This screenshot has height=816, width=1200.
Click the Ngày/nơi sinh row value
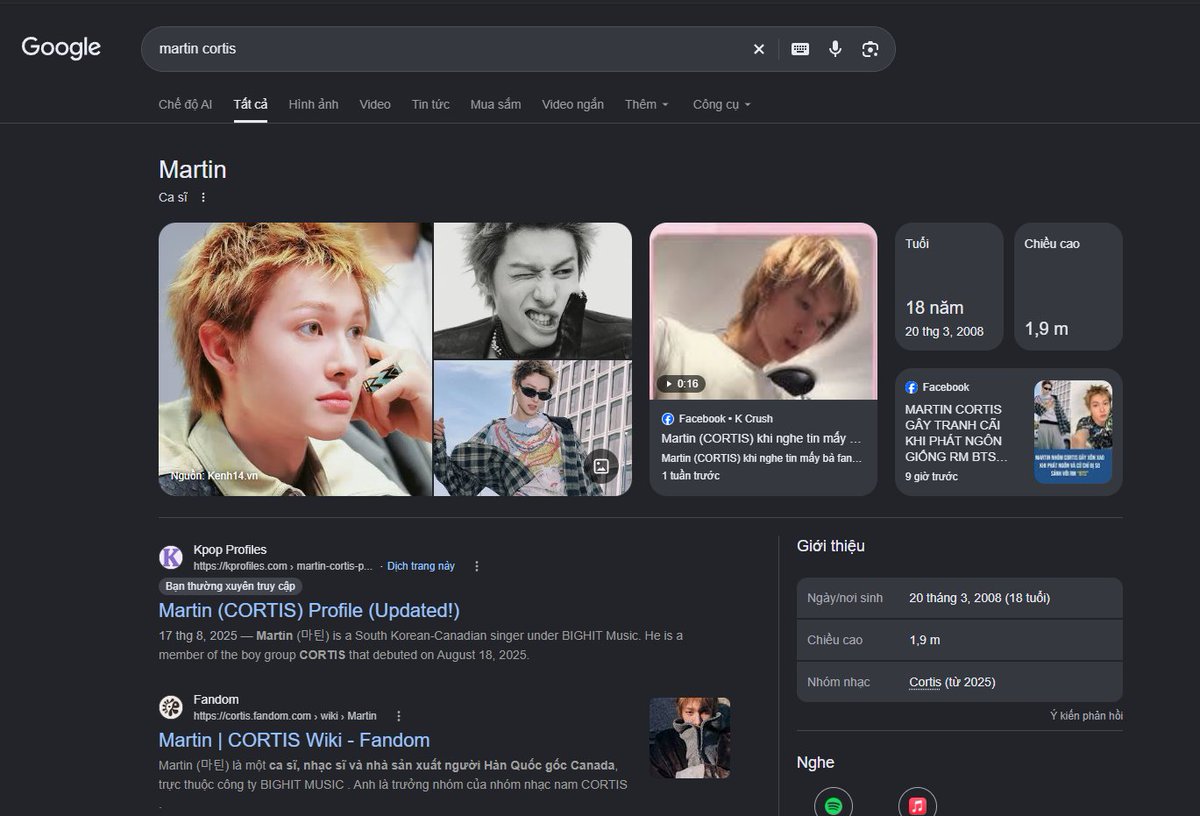[x=980, y=598]
